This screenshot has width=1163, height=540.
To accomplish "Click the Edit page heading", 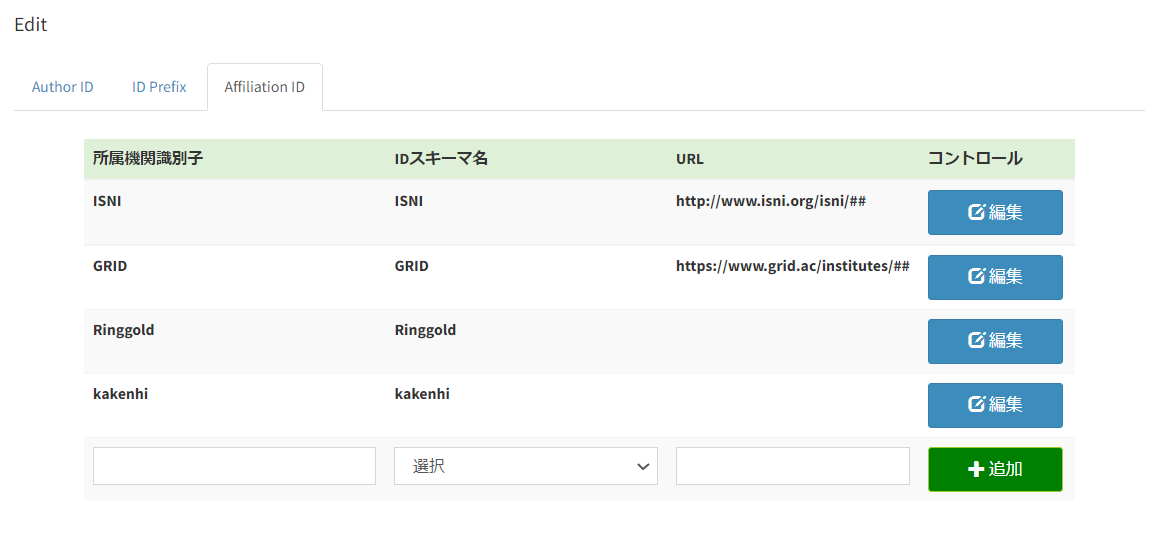I will click(x=30, y=25).
